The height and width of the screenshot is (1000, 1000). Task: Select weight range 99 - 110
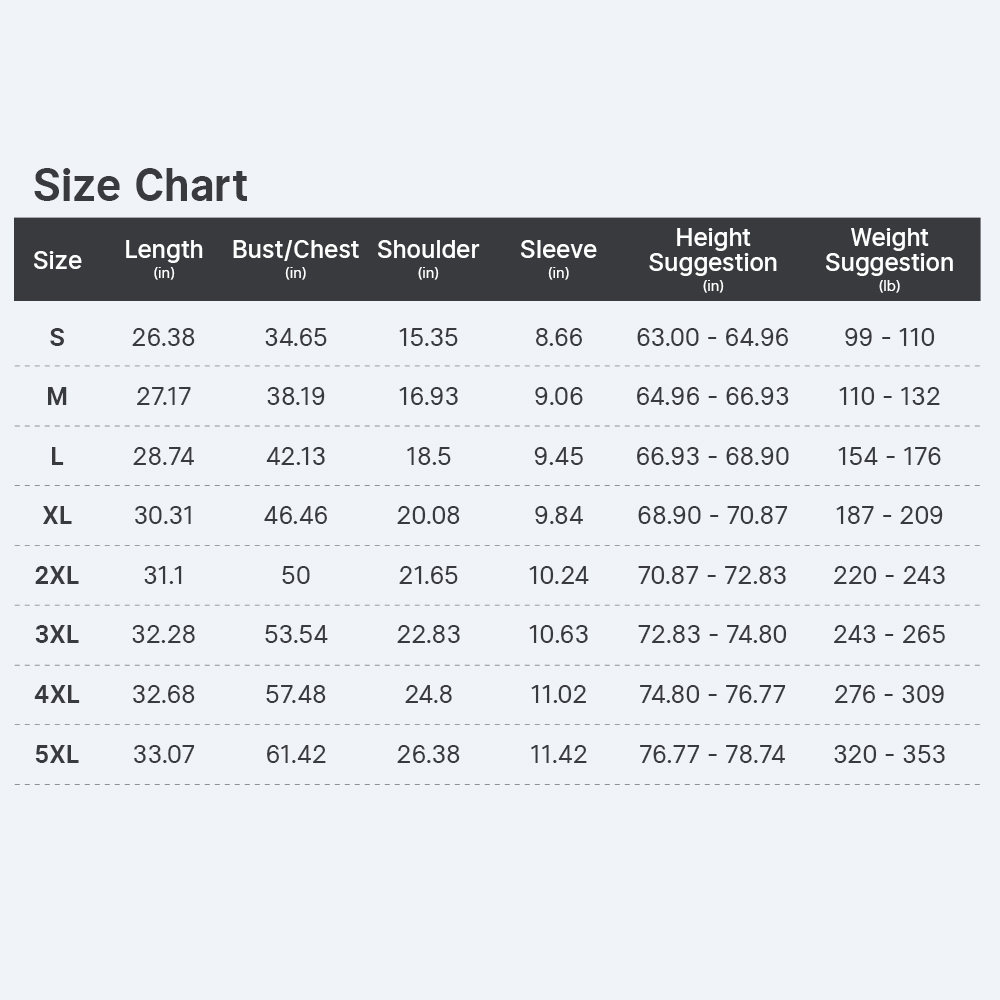pyautogui.click(x=889, y=337)
